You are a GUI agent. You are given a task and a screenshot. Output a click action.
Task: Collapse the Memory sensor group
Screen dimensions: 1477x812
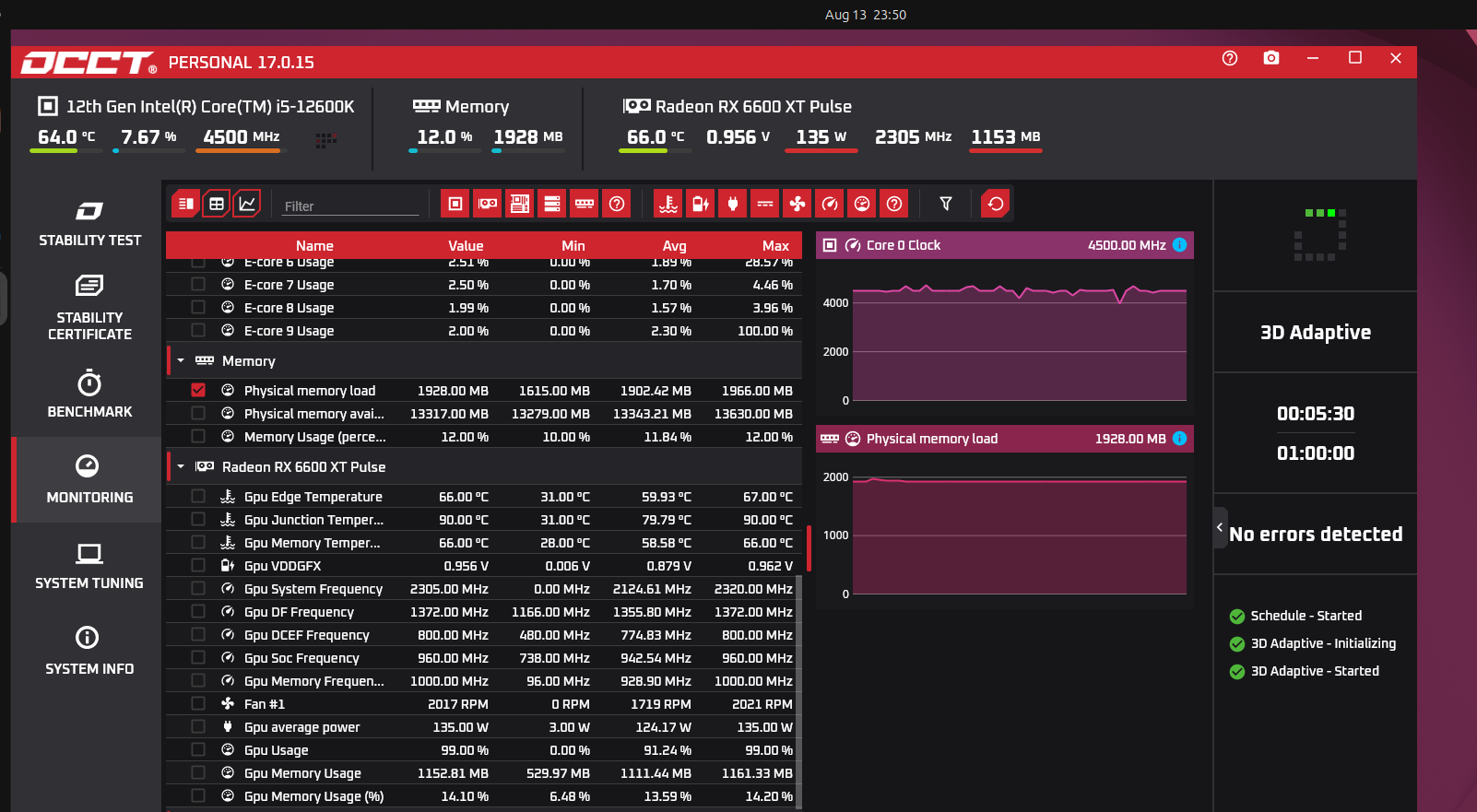(x=181, y=360)
